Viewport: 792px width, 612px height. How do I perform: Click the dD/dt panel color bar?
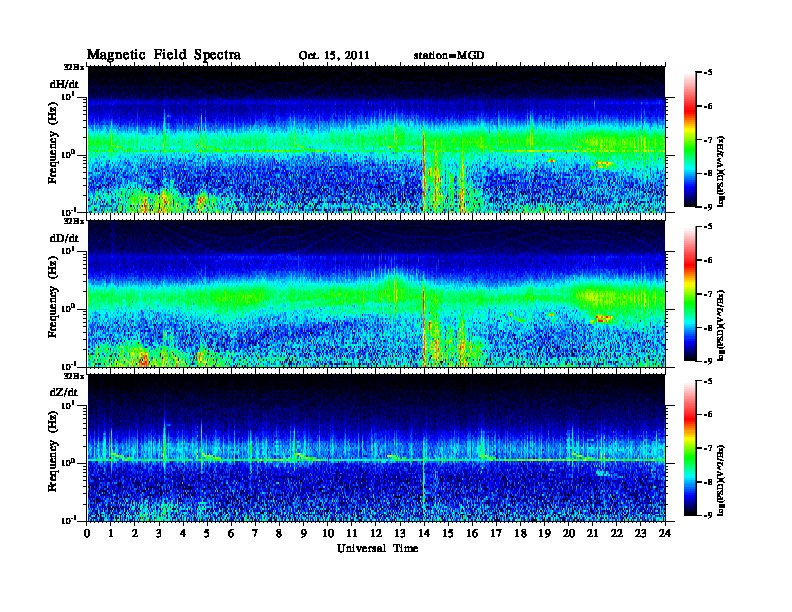tap(690, 293)
